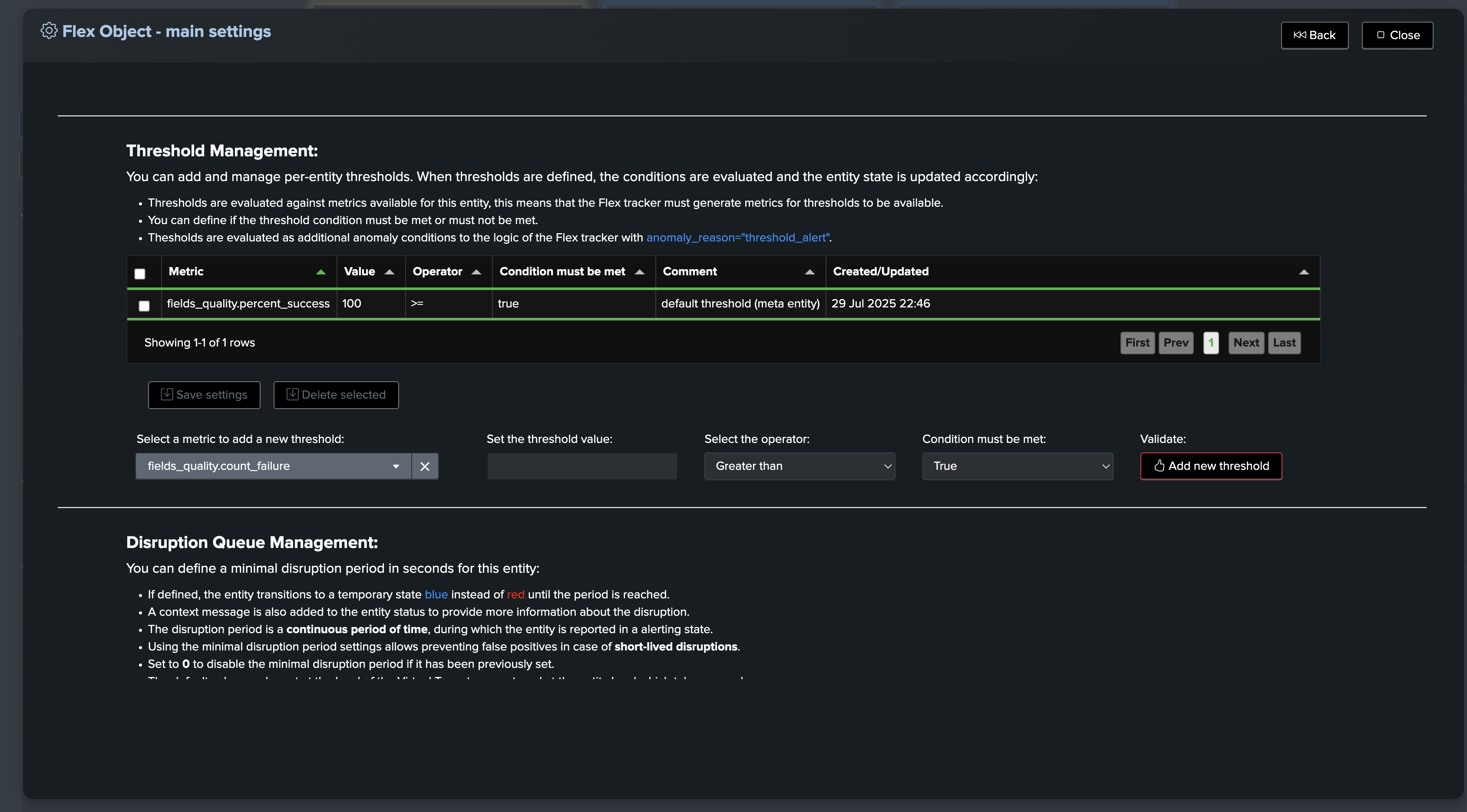1467x812 pixels.
Task: Select the fields_quality.percent_success metric cell
Action: tap(248, 304)
